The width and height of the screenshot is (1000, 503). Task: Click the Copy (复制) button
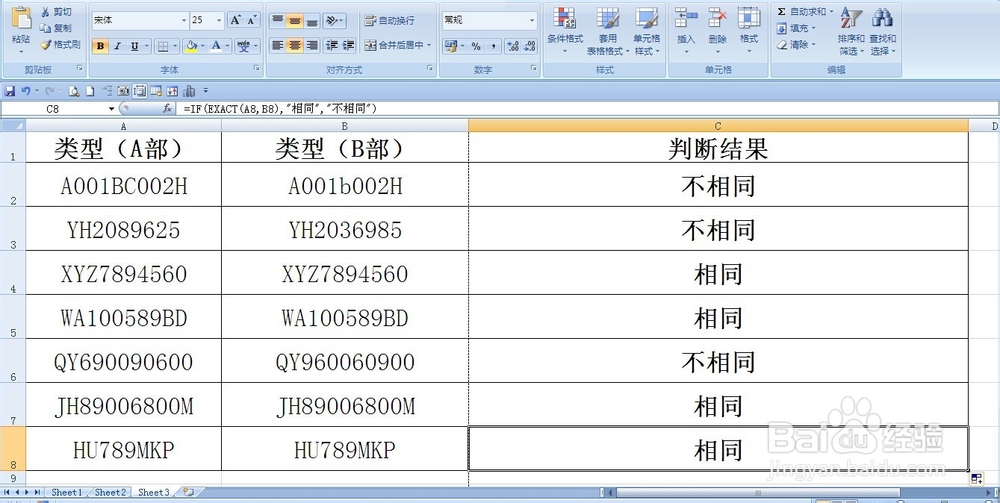pyautogui.click(x=55, y=28)
